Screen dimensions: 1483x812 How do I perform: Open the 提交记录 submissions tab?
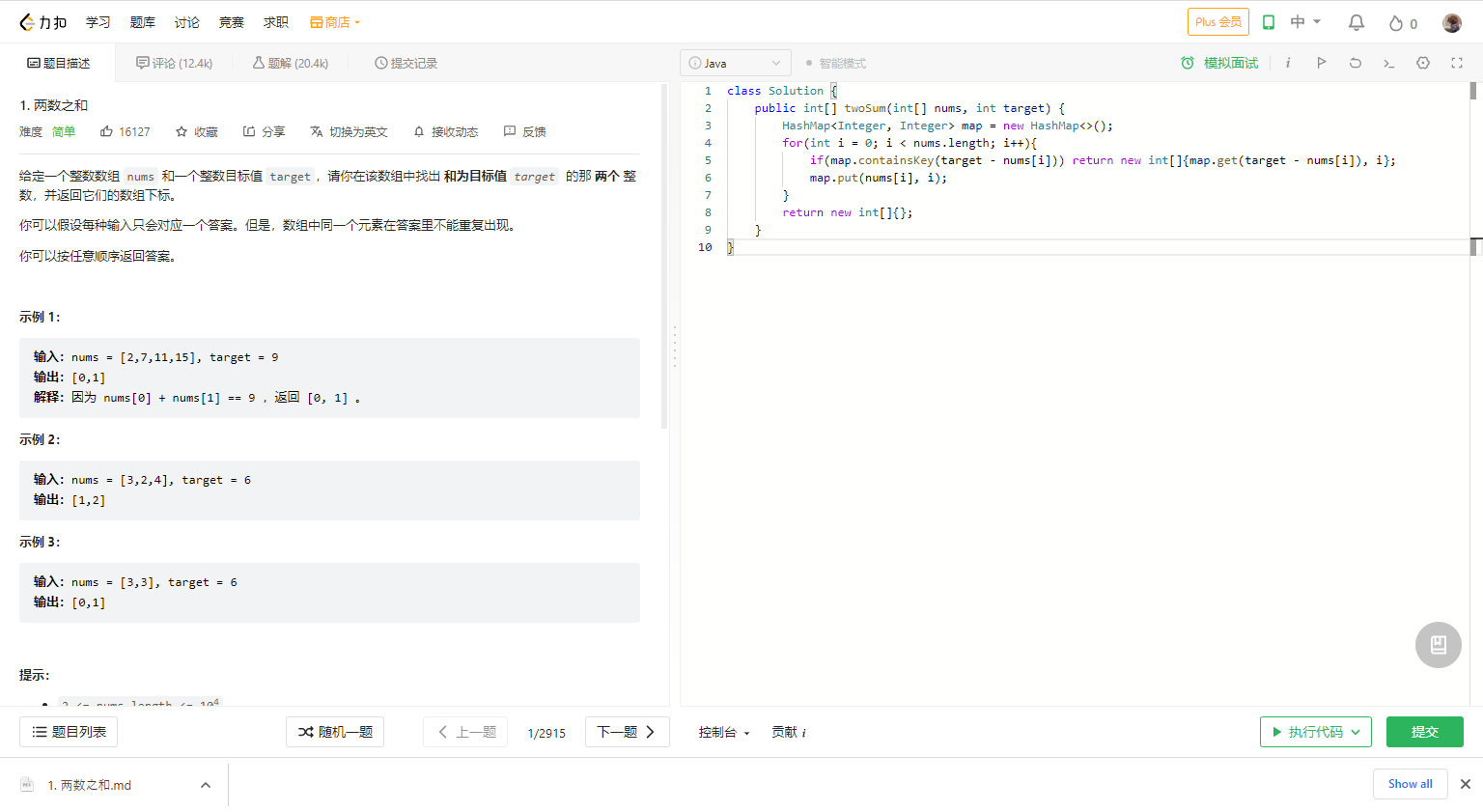406,63
